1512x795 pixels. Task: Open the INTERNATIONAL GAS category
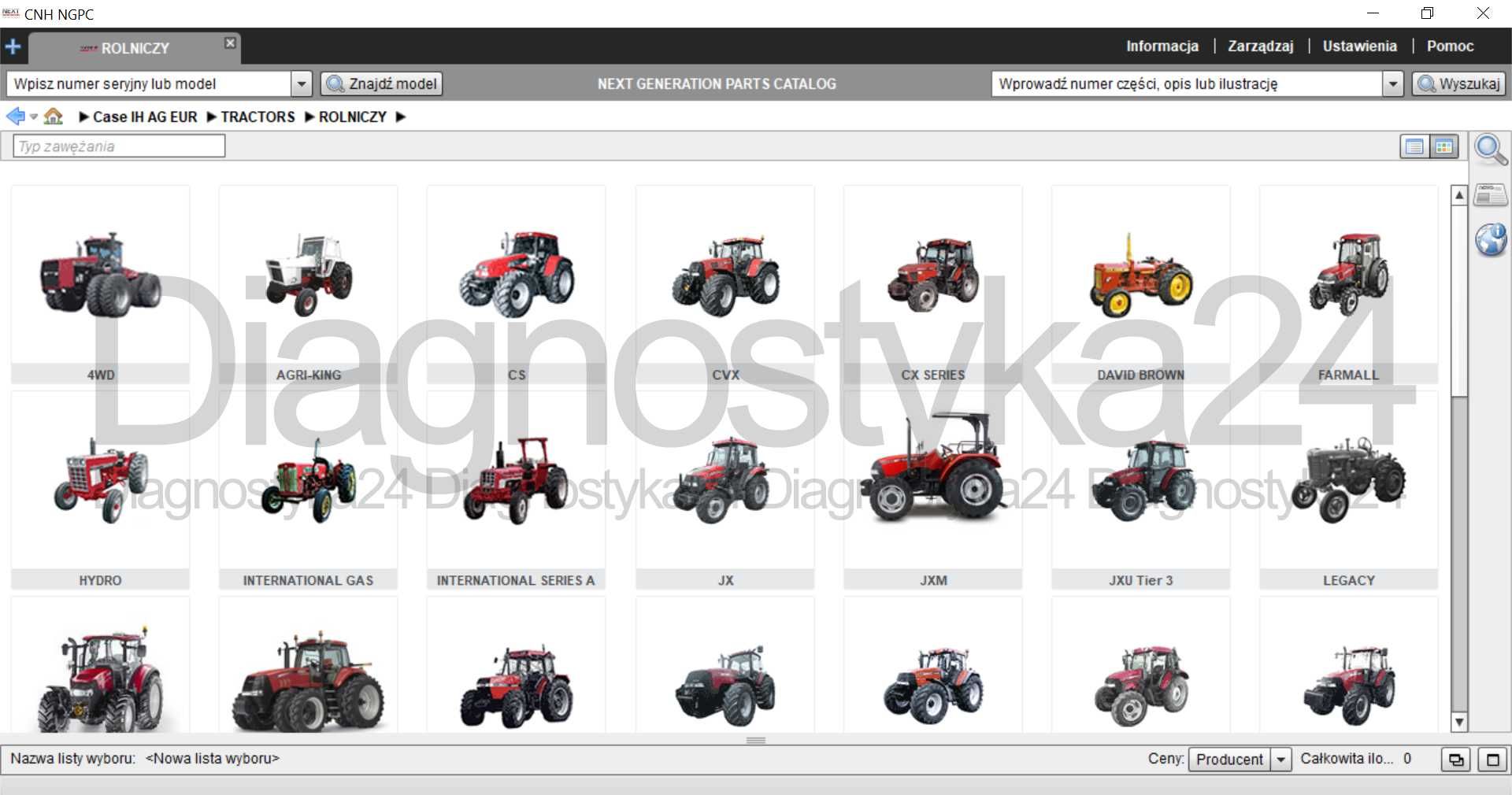pos(308,490)
